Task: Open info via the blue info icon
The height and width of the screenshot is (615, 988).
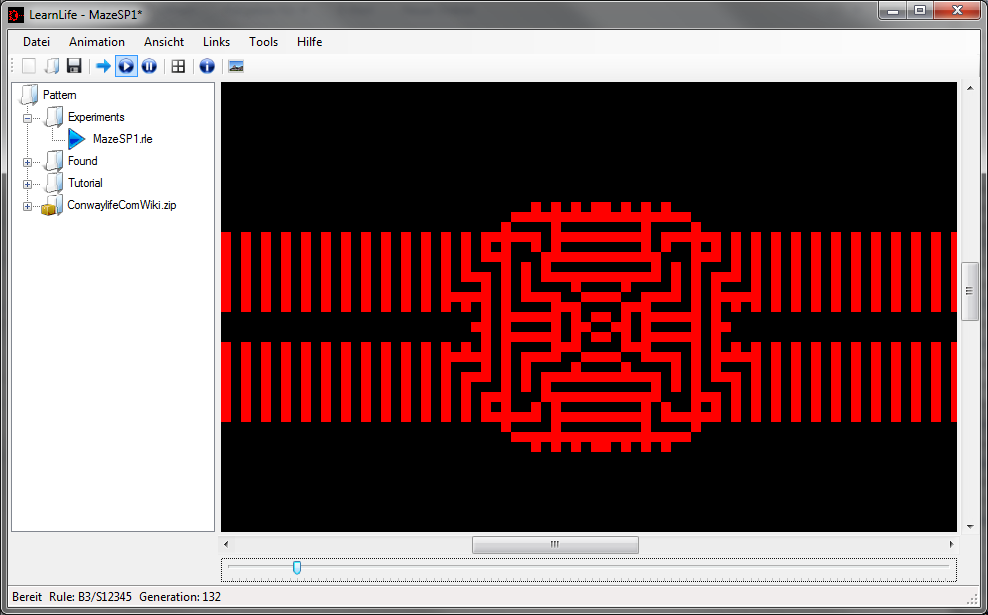Action: click(207, 66)
